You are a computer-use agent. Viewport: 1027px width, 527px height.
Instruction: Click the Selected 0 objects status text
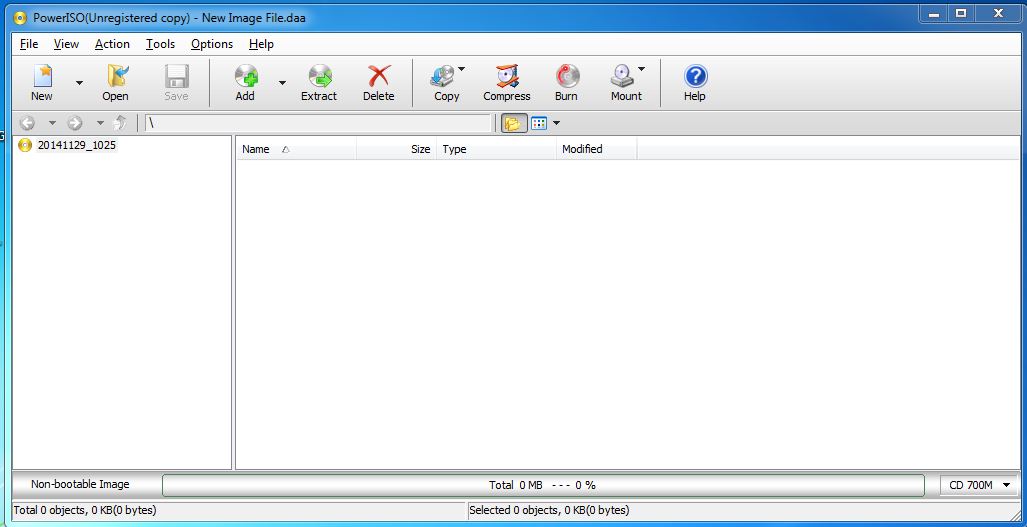point(550,509)
